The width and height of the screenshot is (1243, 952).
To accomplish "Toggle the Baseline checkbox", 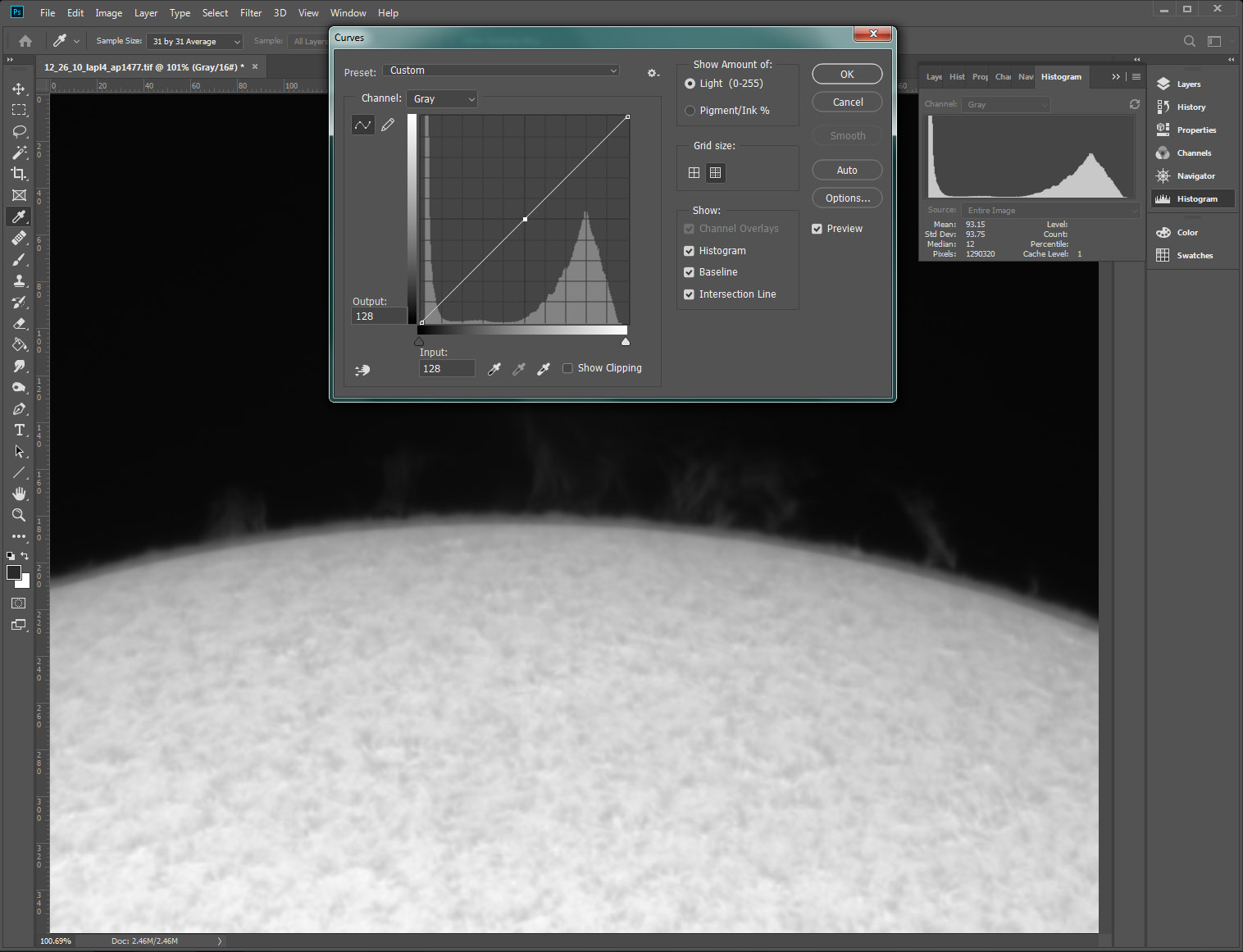I will [689, 272].
